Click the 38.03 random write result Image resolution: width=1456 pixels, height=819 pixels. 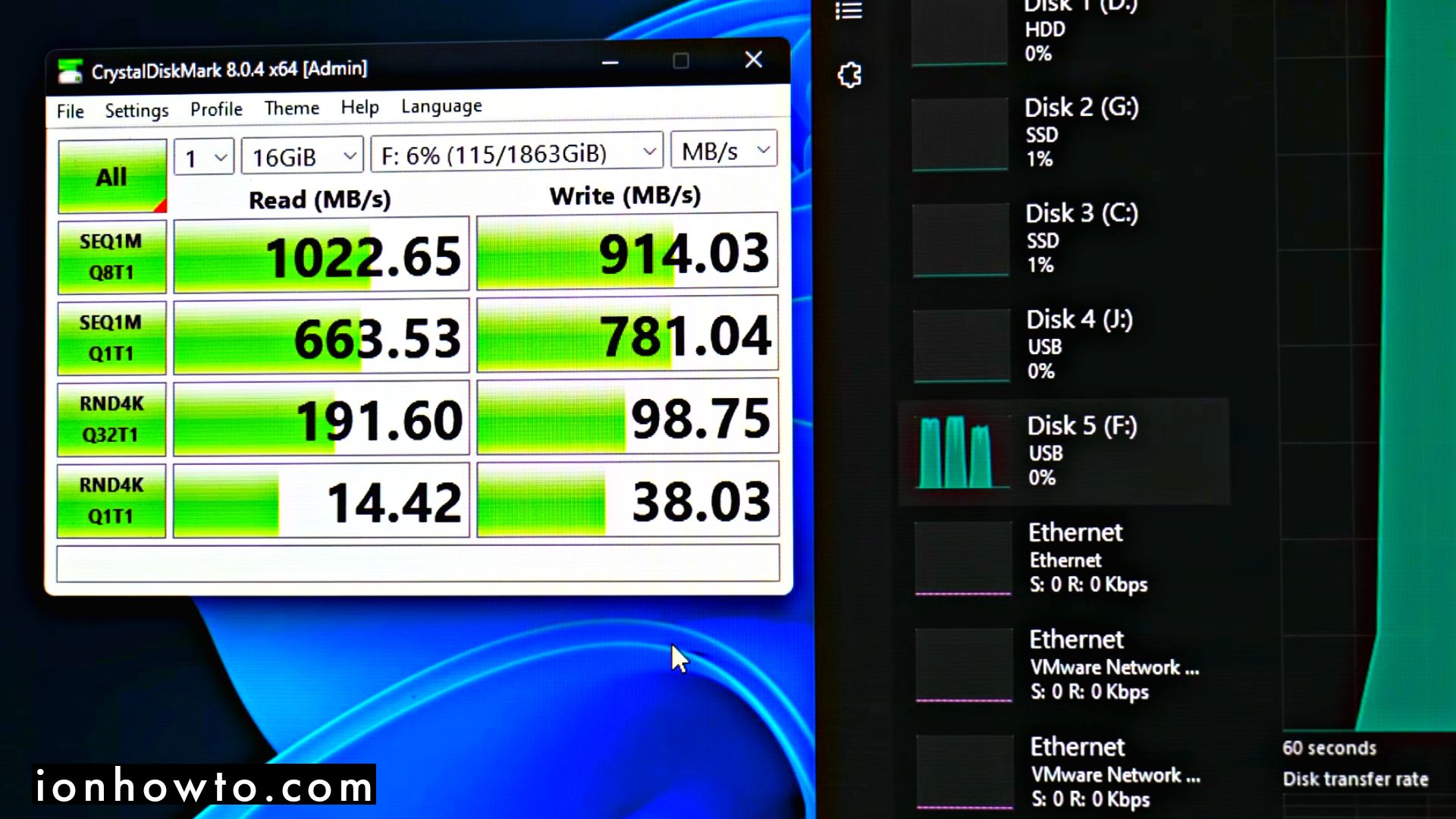(x=627, y=500)
